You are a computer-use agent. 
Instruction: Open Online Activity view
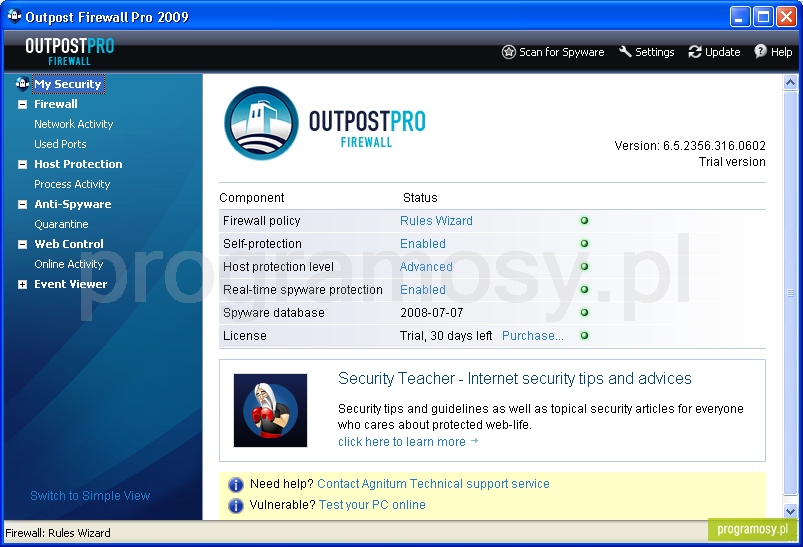[69, 264]
